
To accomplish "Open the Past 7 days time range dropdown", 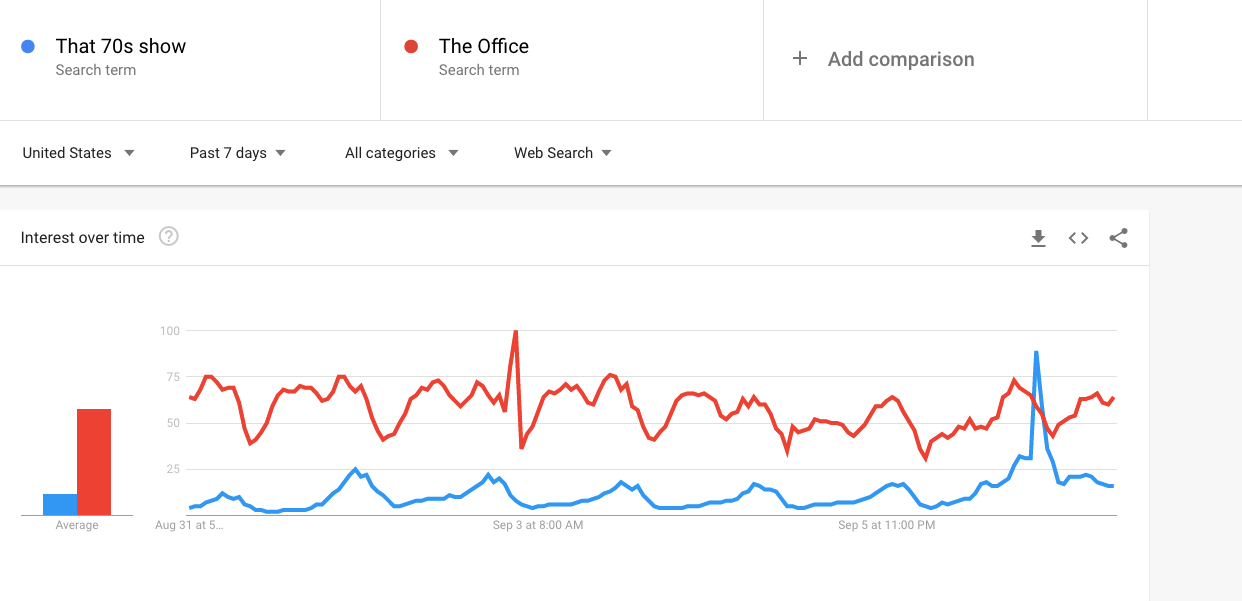I will pos(238,153).
